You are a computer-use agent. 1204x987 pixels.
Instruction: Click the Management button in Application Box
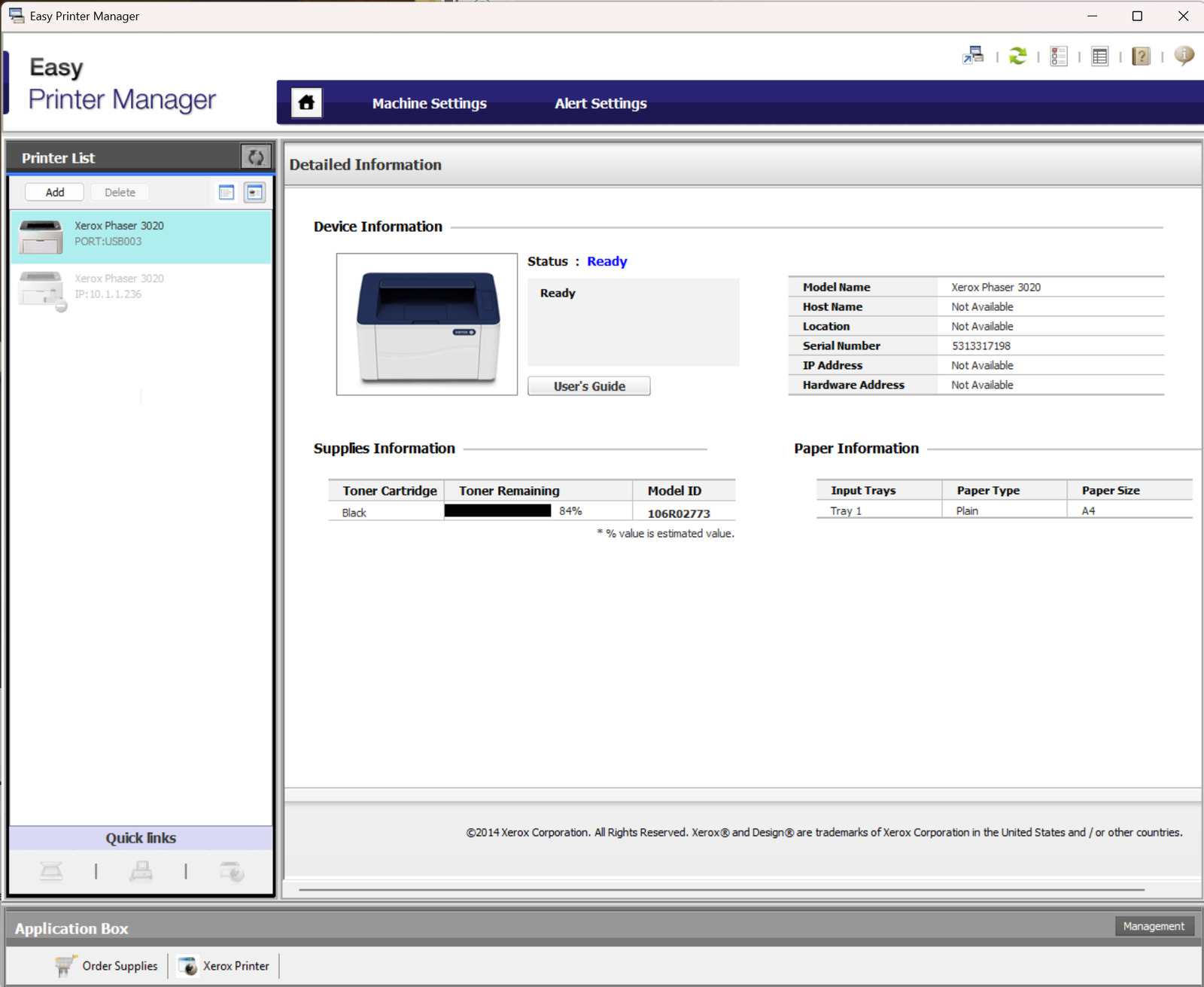[x=1154, y=926]
